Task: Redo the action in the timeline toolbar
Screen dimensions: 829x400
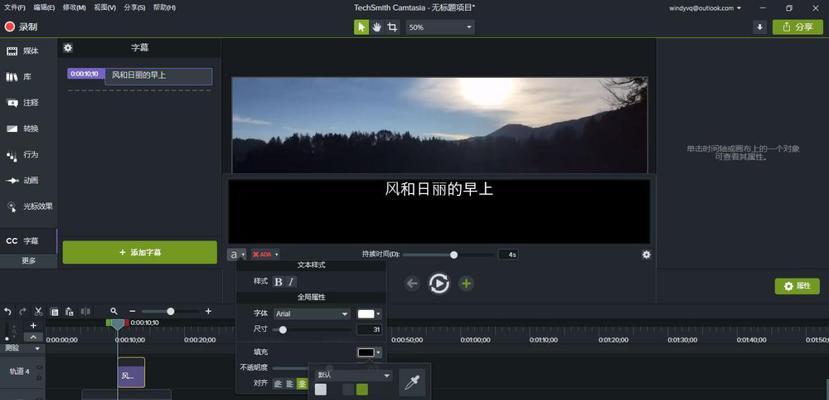Action: point(23,312)
